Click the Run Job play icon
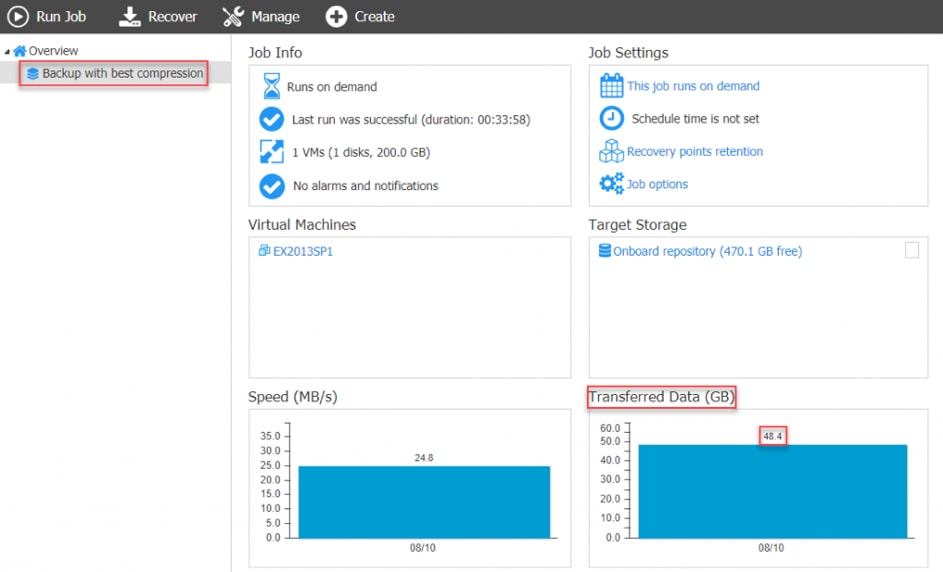This screenshot has width=943, height=572. [x=18, y=16]
